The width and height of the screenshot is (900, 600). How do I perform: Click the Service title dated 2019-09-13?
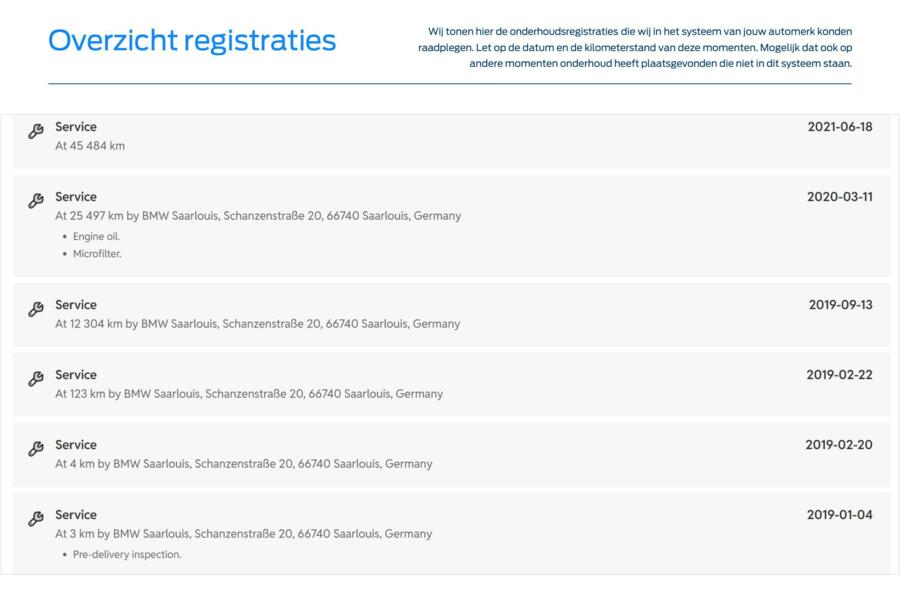[76, 305]
